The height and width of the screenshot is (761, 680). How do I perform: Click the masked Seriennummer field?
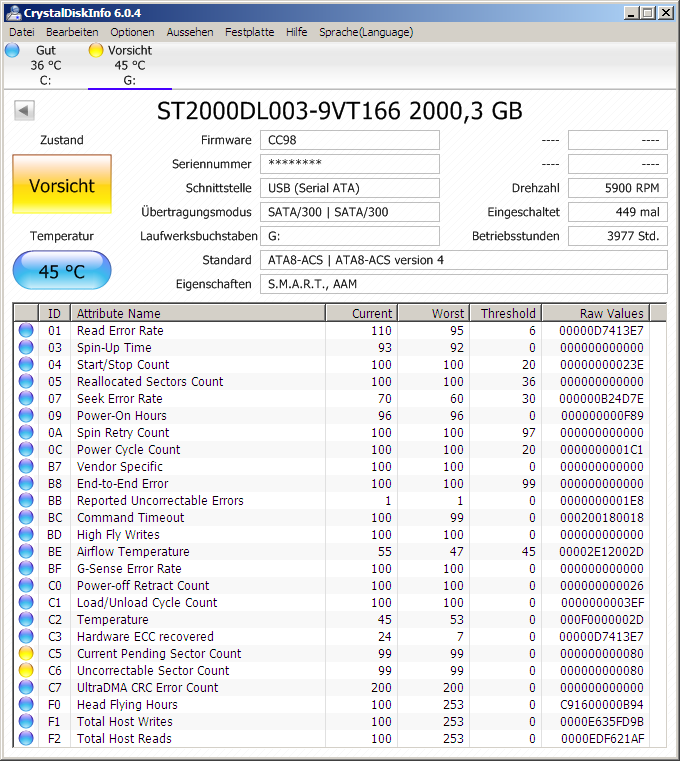point(350,164)
